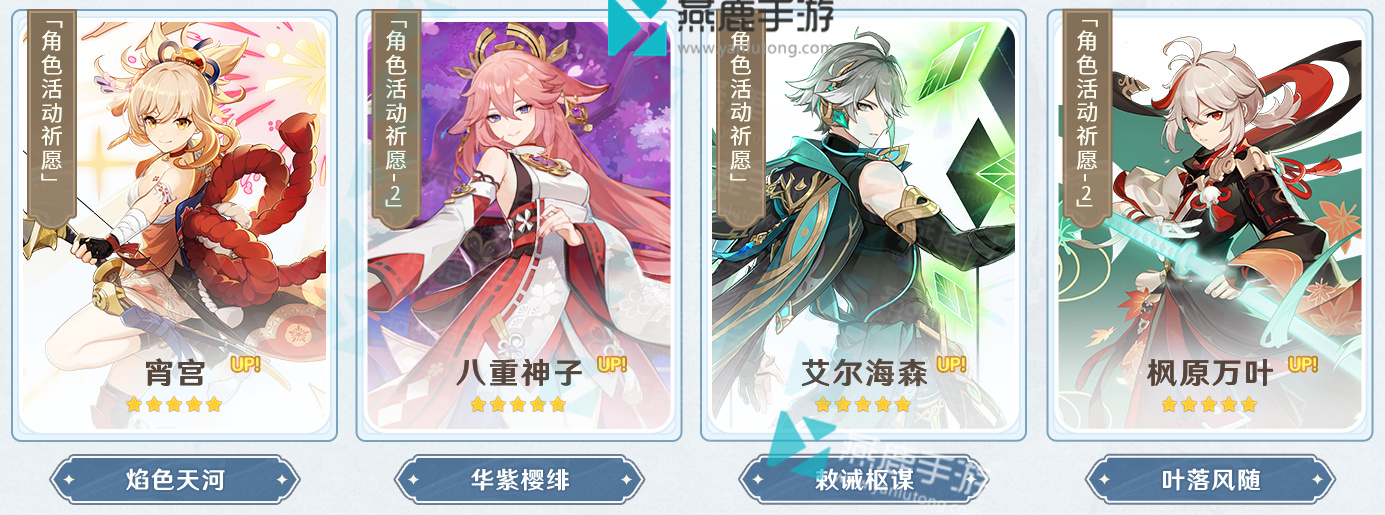This screenshot has width=1385, height=515.
Task: Click the 角色活动祈愿 ribbon on 宵宫 card
Action: [x=52, y=112]
